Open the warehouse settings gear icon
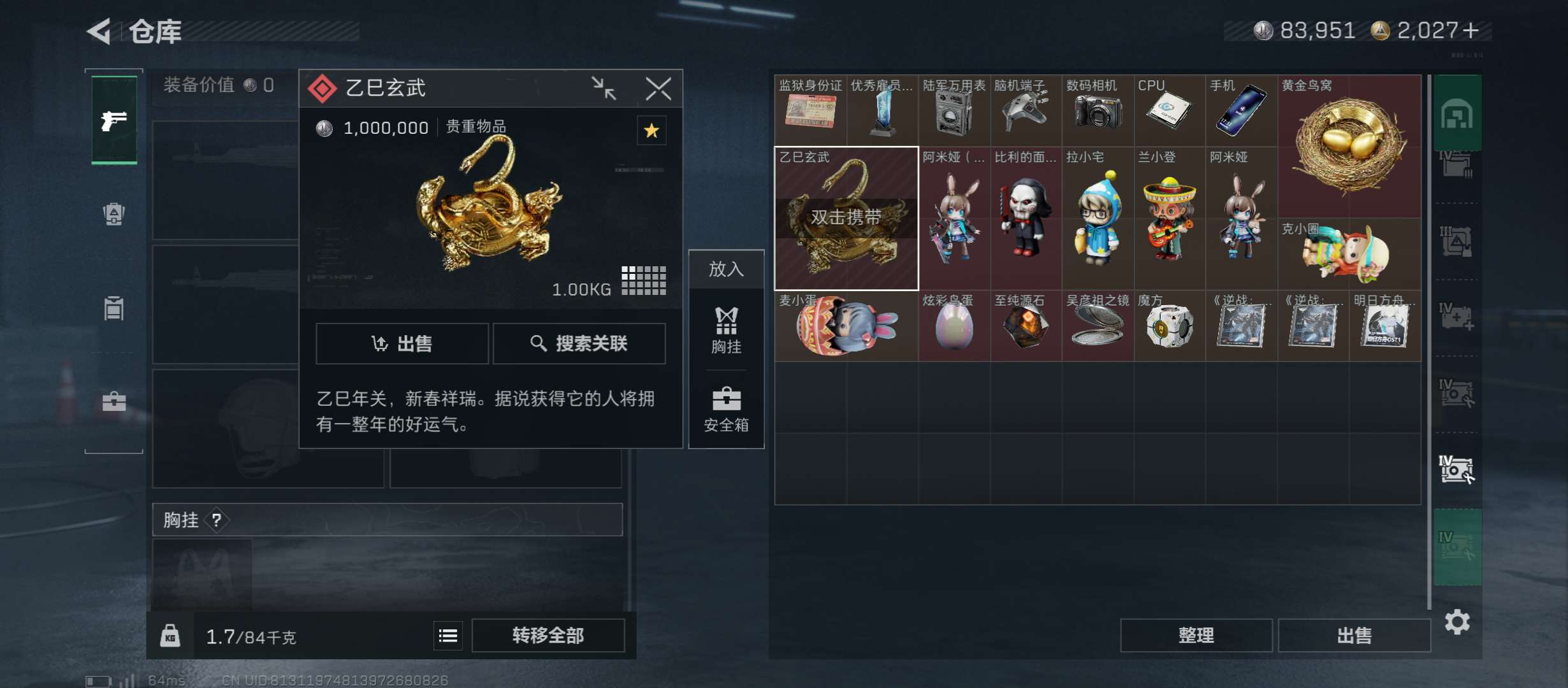This screenshot has width=1568, height=688. pyautogui.click(x=1457, y=622)
